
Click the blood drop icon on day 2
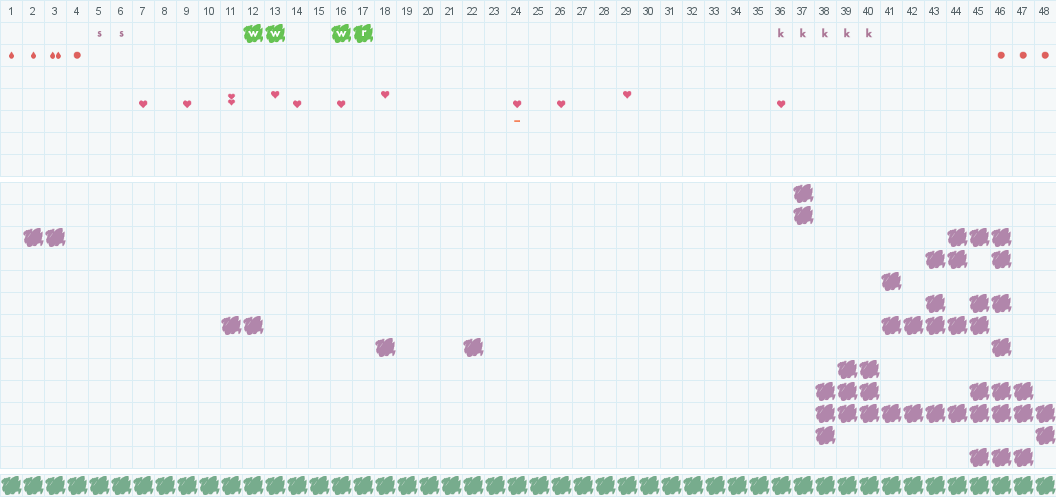click(34, 55)
